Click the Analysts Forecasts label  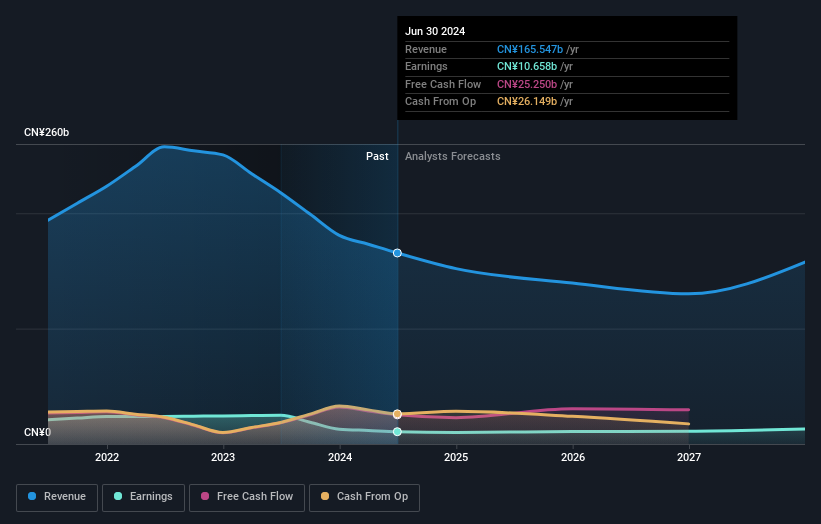tap(452, 157)
